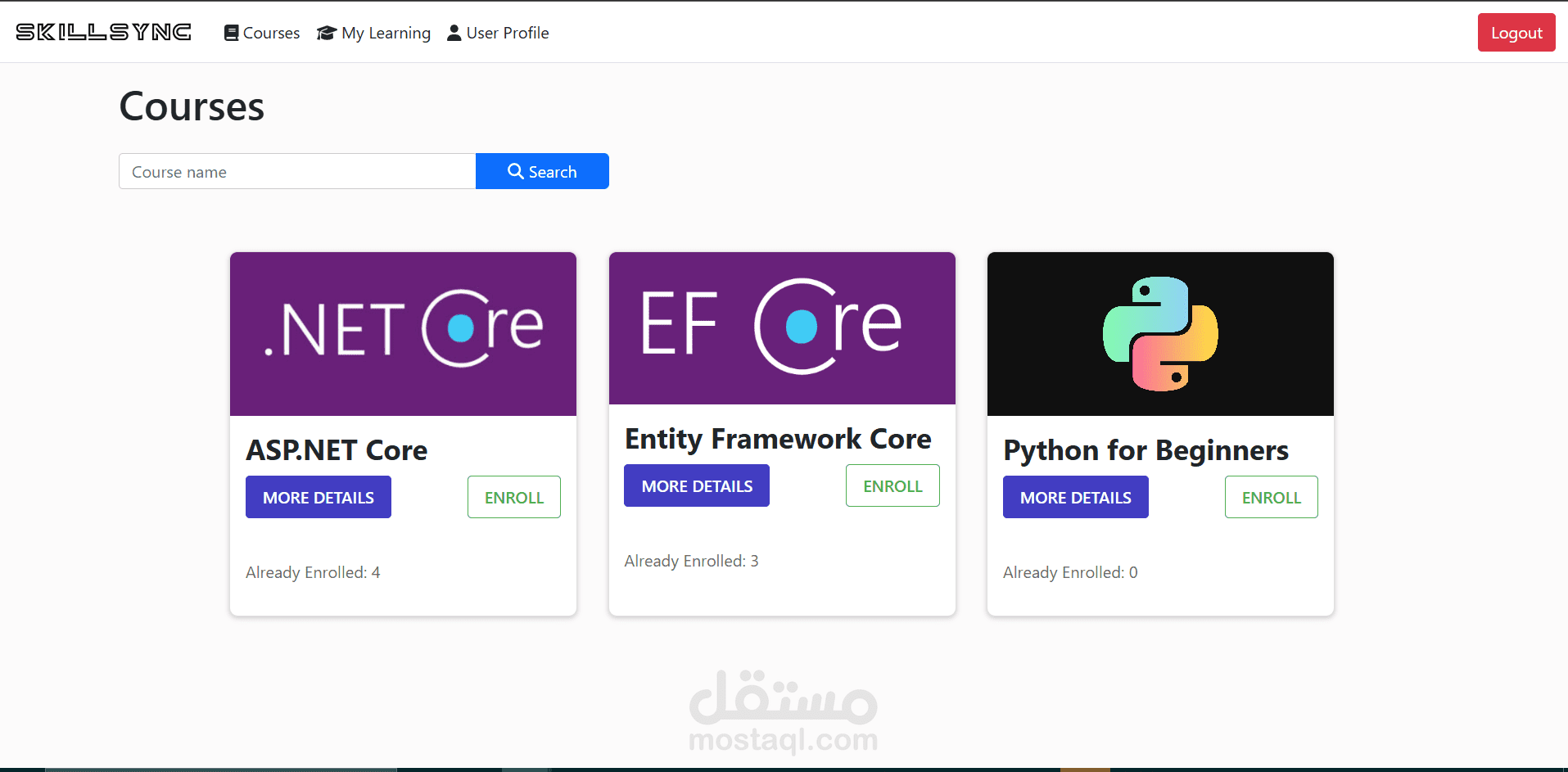This screenshot has height=772, width=1568.
Task: Click the graduation cap icon
Action: point(327,33)
